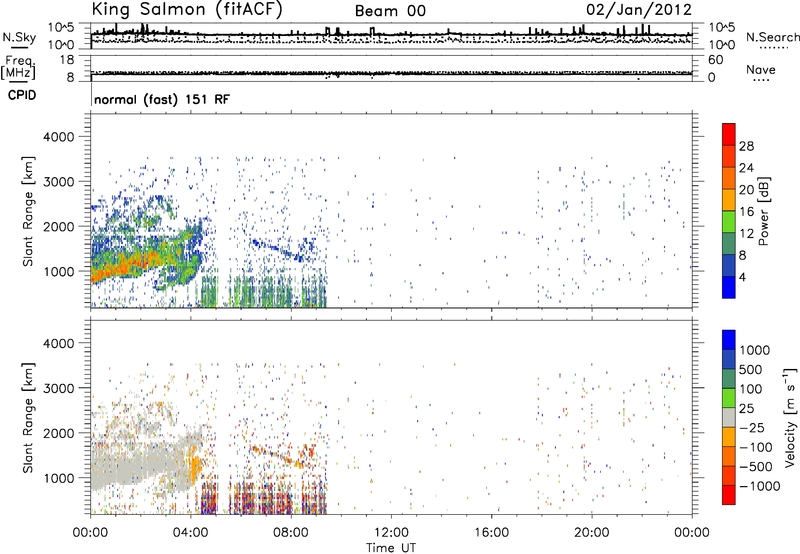This screenshot has width=800, height=554.
Task: Click the -25 label on Velocity colorbar
Action: (752, 428)
